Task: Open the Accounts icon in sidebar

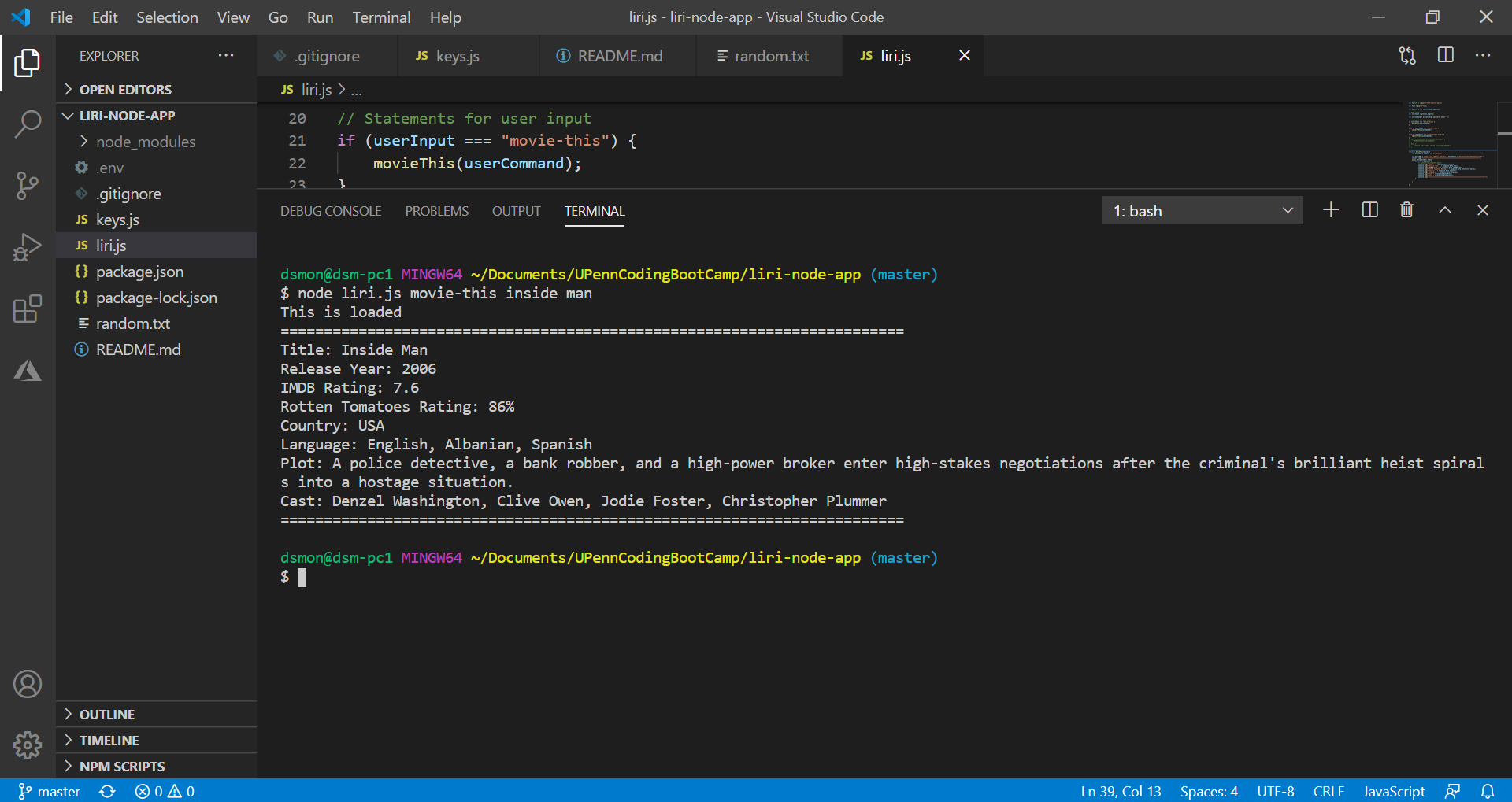Action: [x=28, y=684]
